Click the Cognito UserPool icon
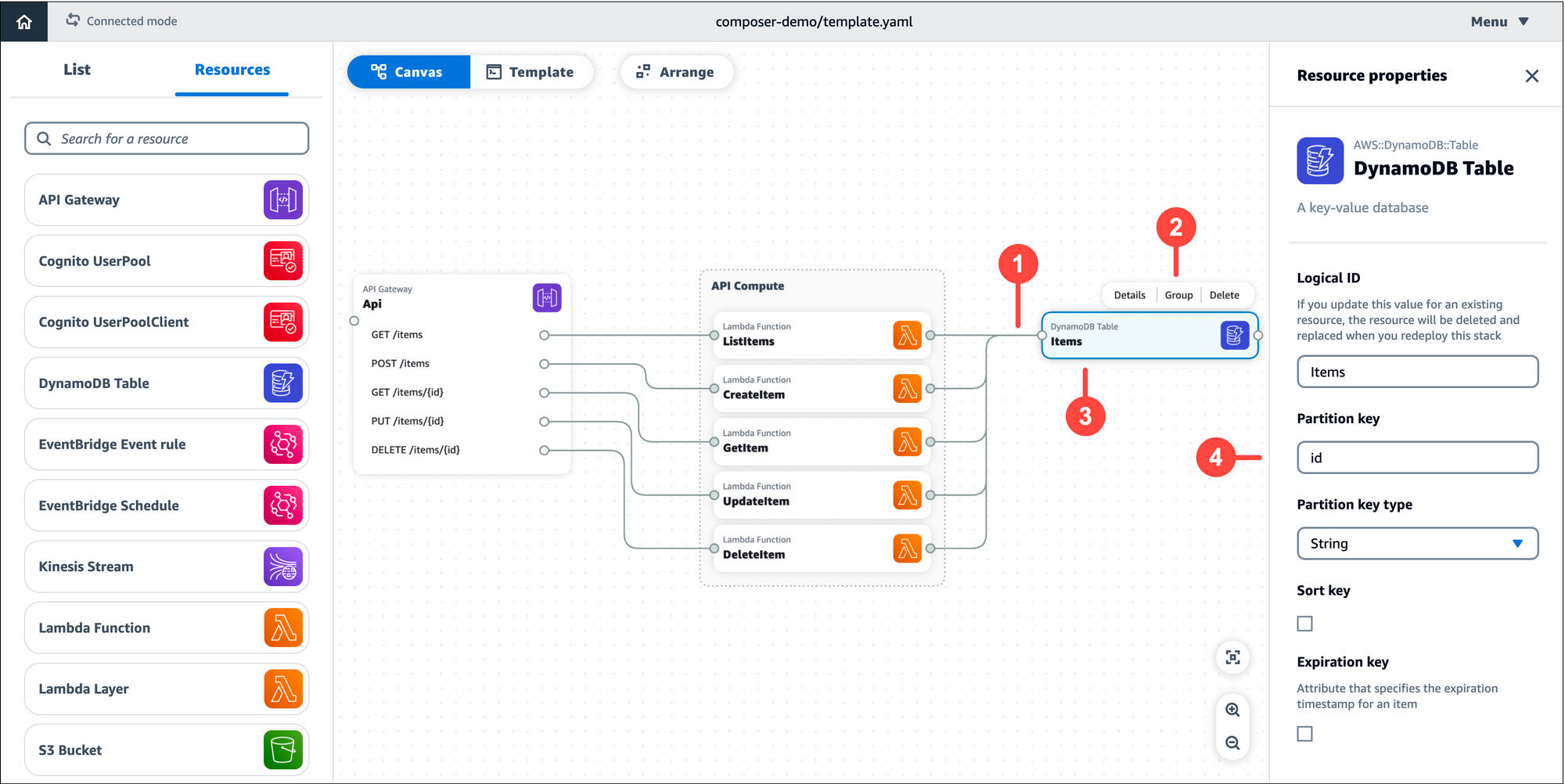This screenshot has width=1565, height=784. [283, 261]
